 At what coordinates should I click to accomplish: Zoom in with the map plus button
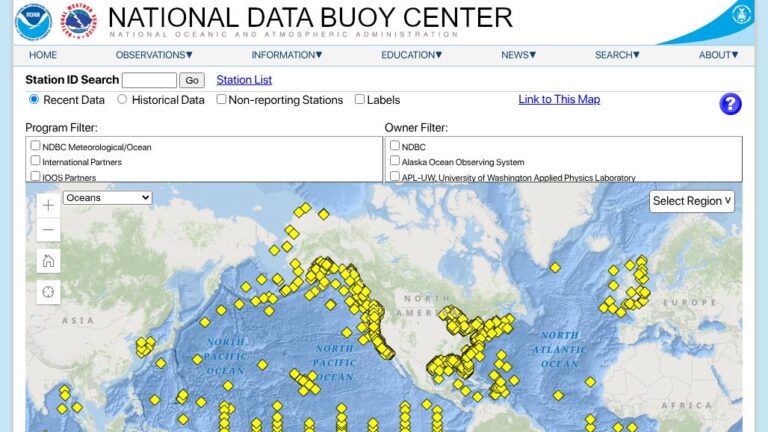[48, 205]
